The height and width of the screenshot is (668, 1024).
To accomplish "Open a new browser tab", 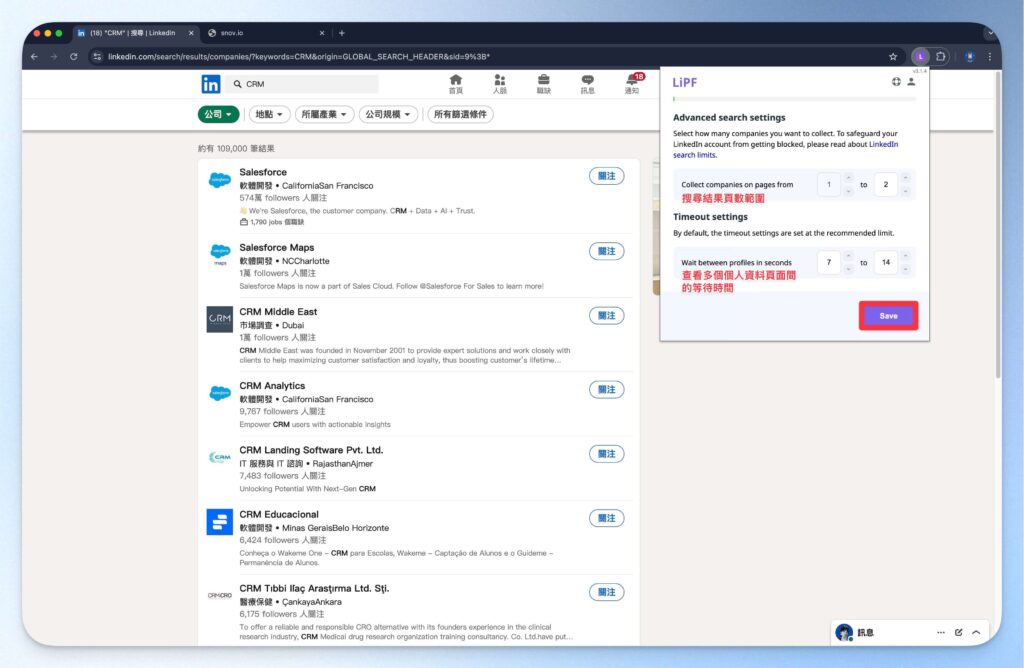I will [342, 33].
